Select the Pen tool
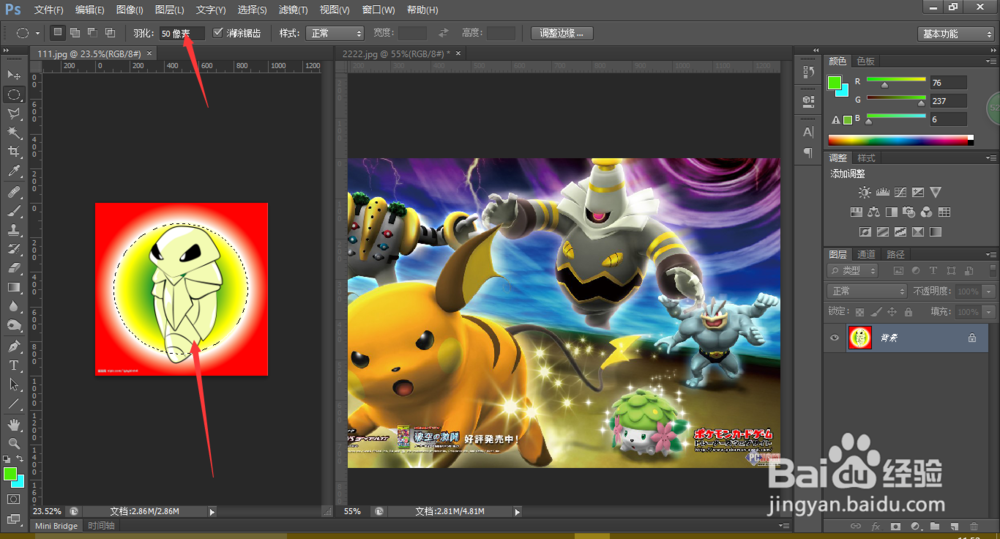 pos(13,346)
